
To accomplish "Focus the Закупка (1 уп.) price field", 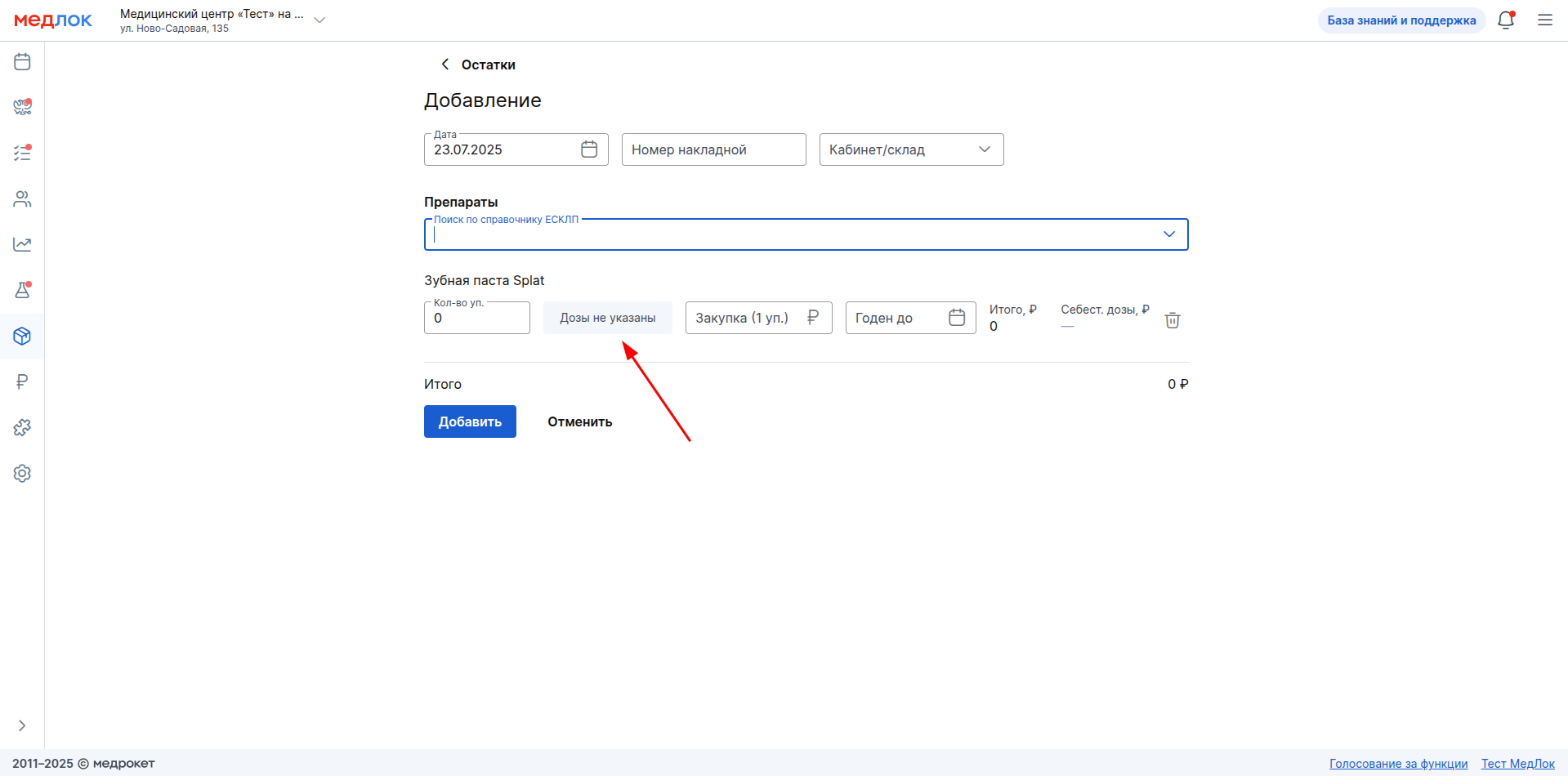I will coord(759,318).
